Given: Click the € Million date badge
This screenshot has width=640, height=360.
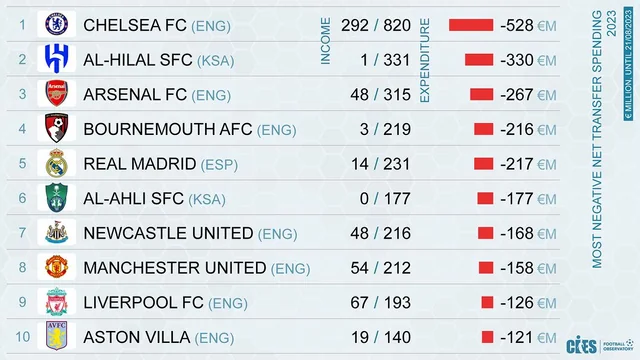Looking at the screenshot, I should click(628, 63).
